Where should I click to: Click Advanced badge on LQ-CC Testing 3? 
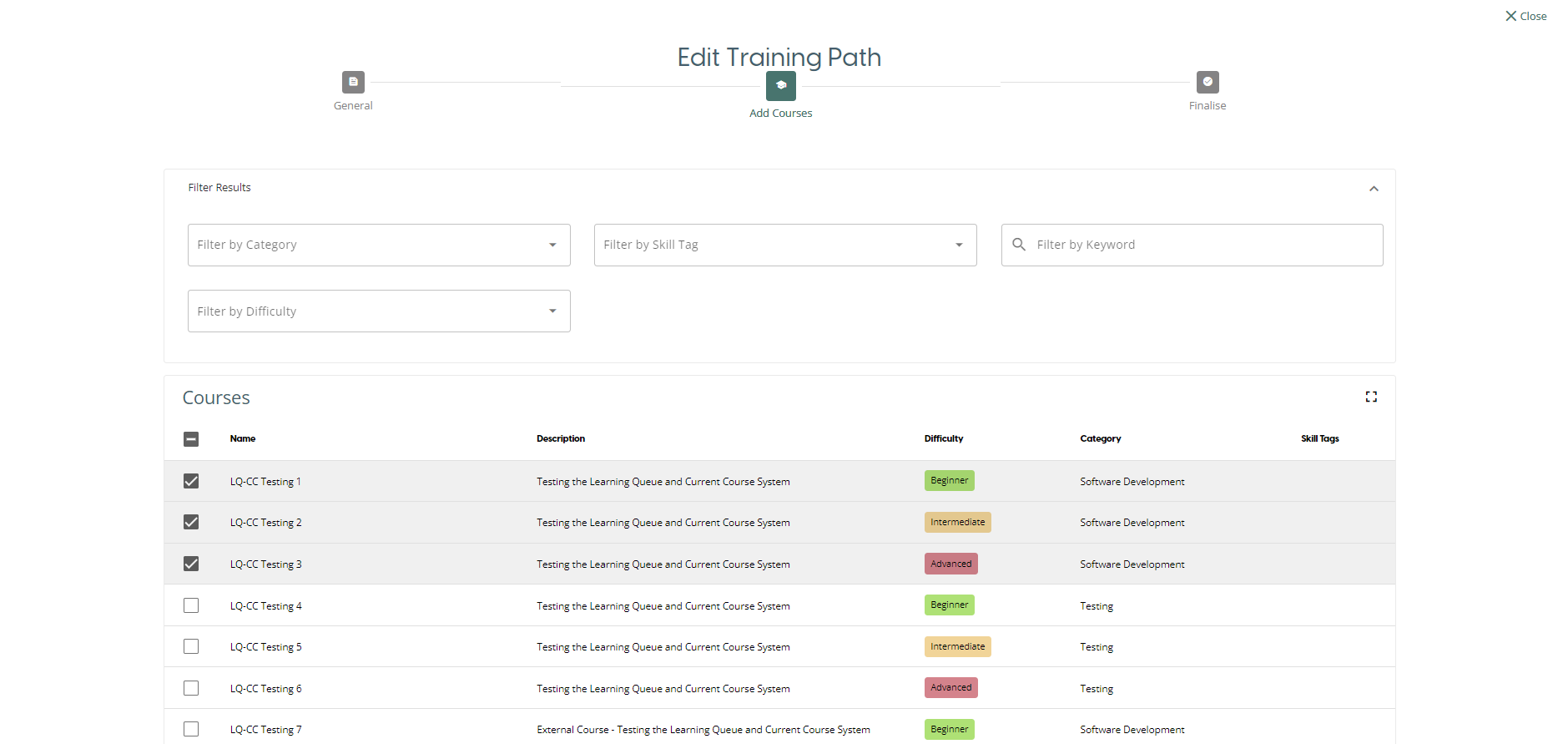[x=950, y=564]
